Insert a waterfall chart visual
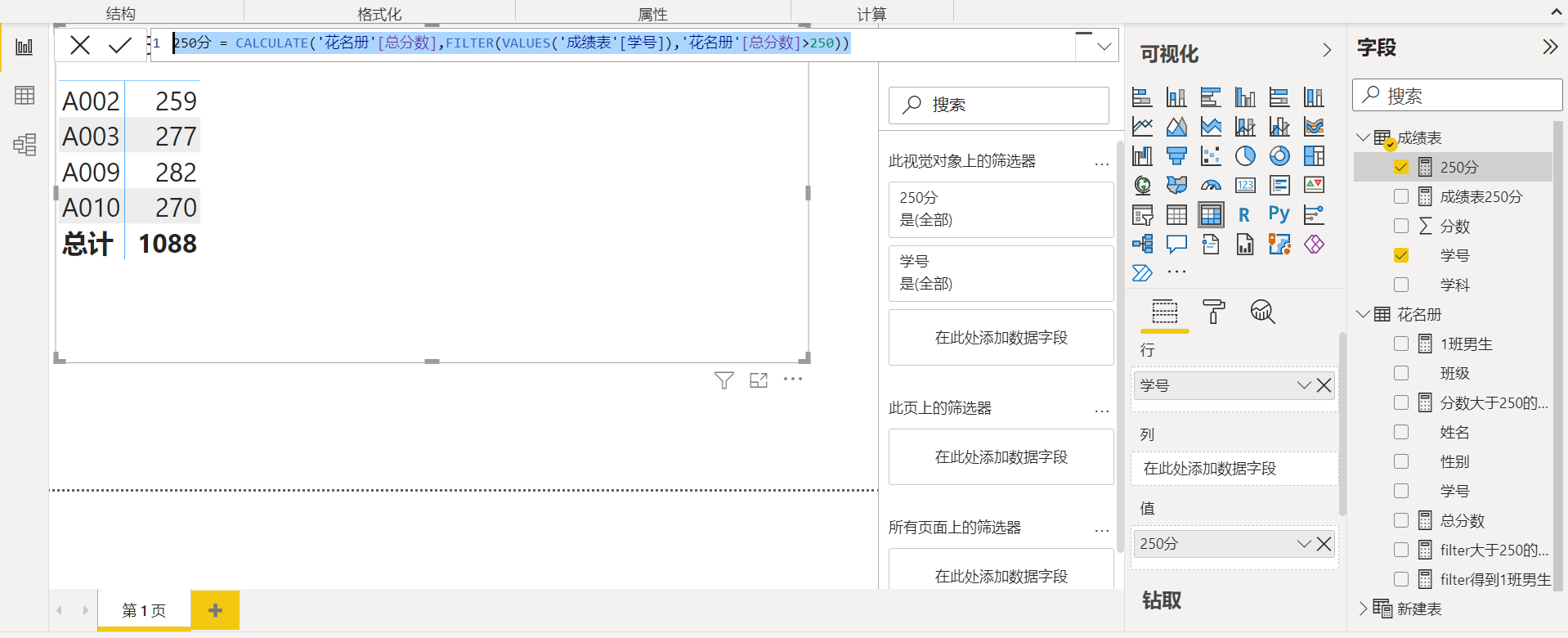Screen dimensions: 1568x638 tap(1142, 155)
